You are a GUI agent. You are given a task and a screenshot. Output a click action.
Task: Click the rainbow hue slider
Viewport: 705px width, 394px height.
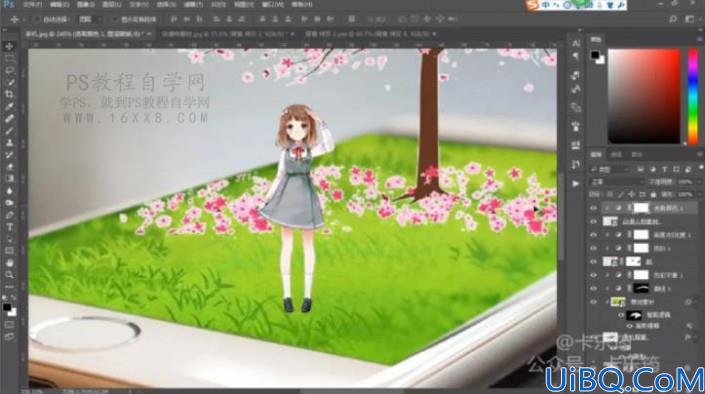coord(693,97)
